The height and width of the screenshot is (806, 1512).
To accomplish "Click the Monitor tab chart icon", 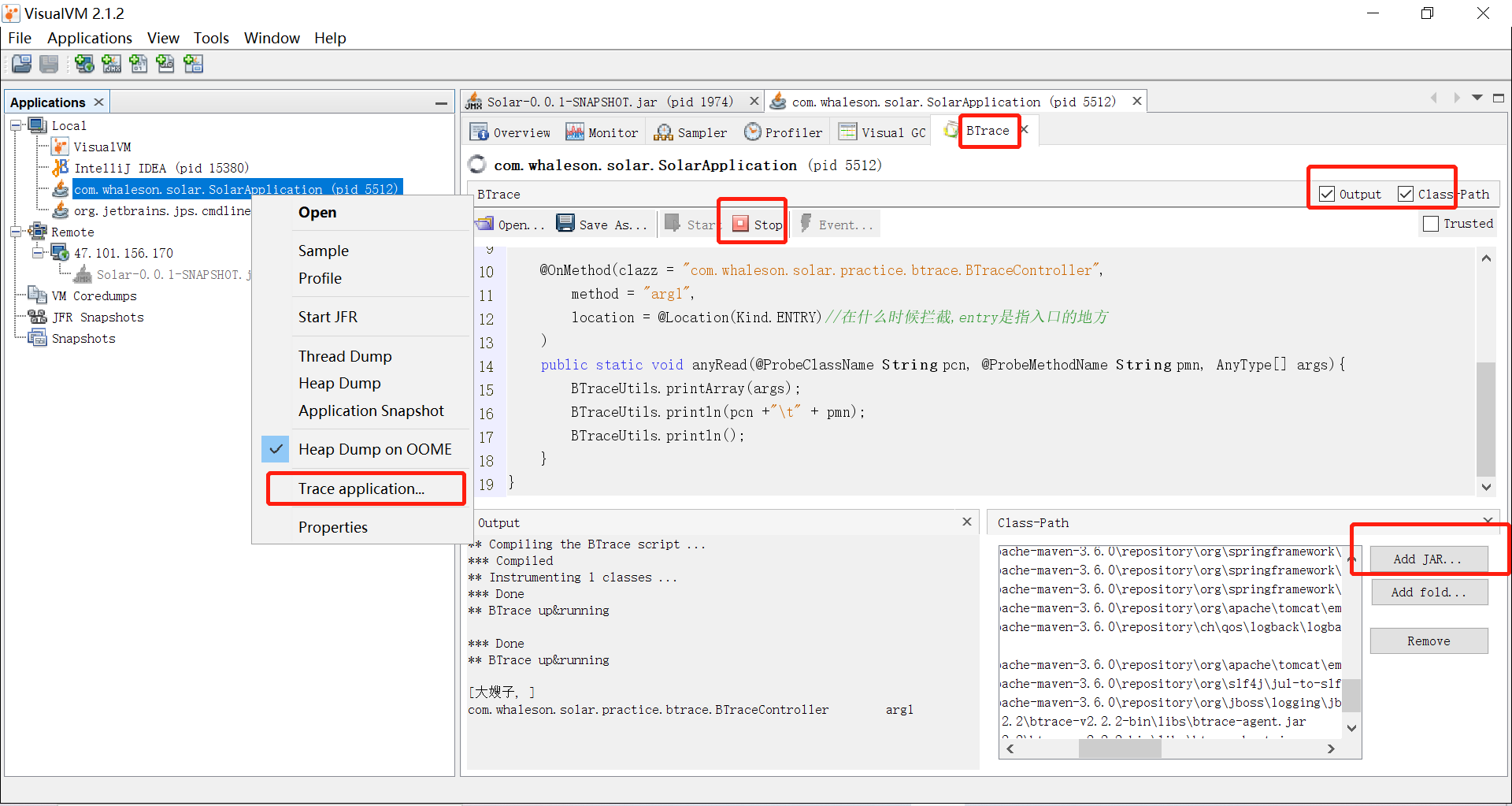I will [x=575, y=132].
